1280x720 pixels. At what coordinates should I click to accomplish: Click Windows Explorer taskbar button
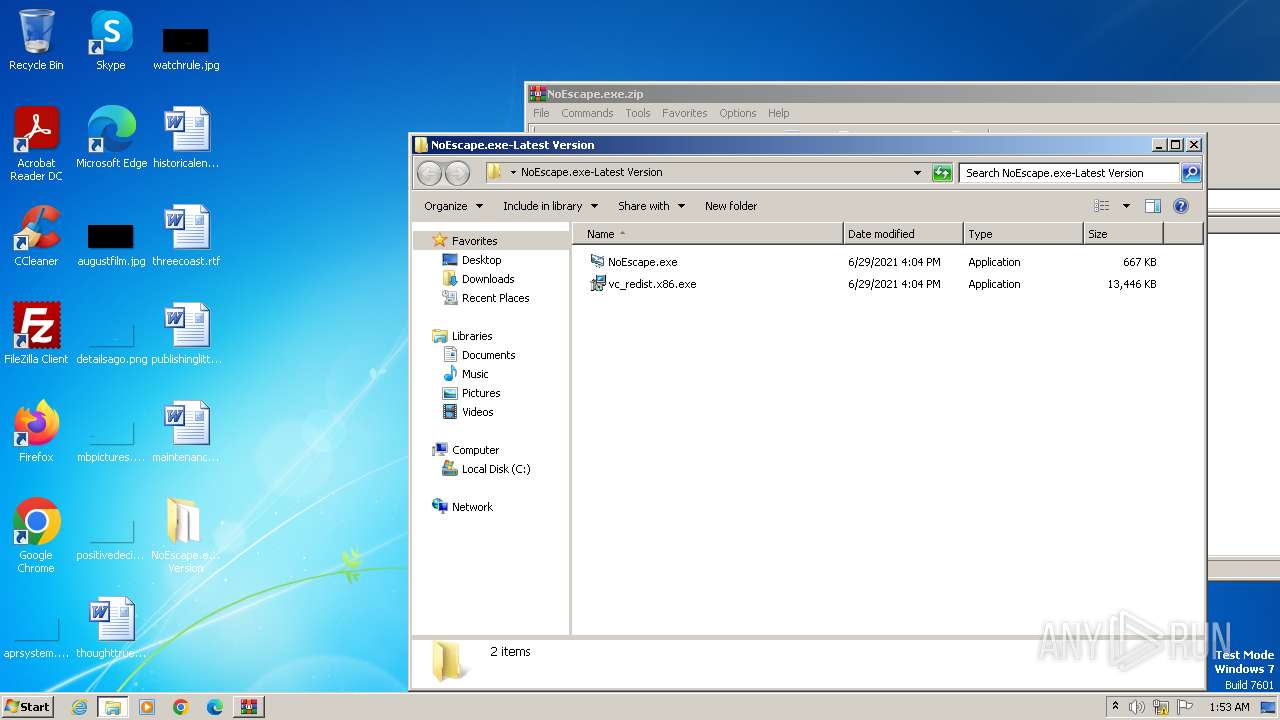click(112, 707)
